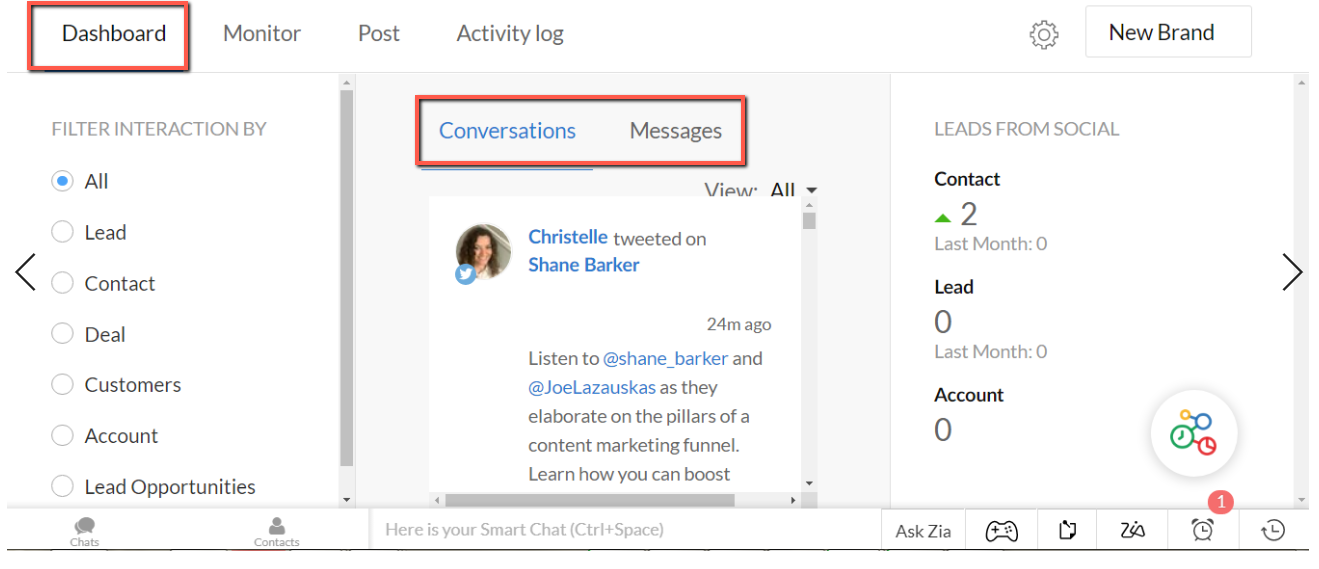Screen dimensions: 1319x569
Task: Open the Messages tab
Action: (676, 131)
